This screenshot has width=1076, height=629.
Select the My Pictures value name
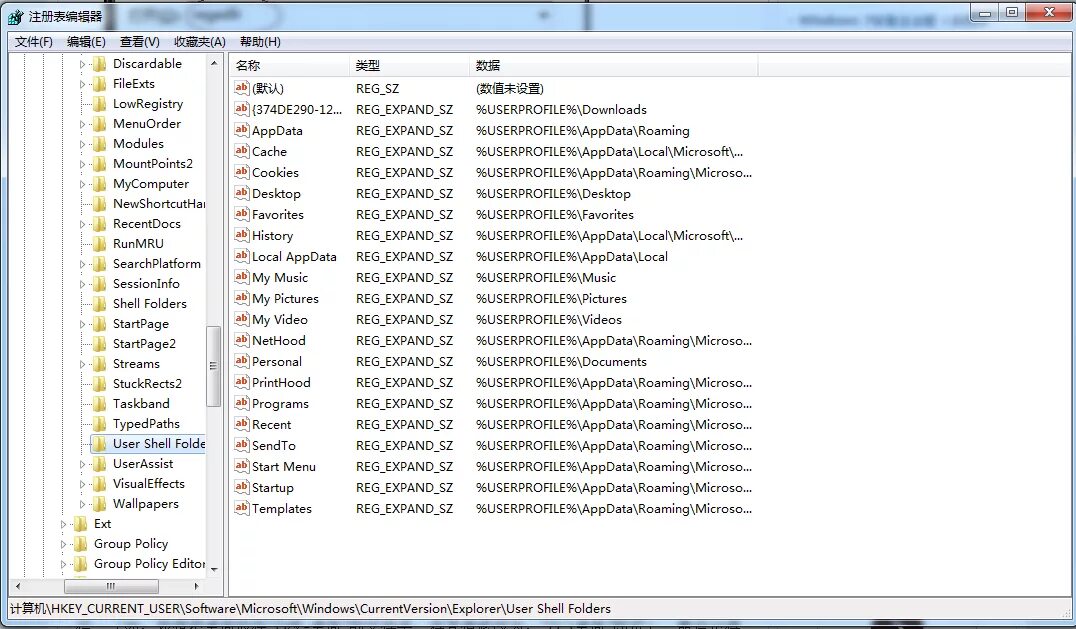(285, 298)
